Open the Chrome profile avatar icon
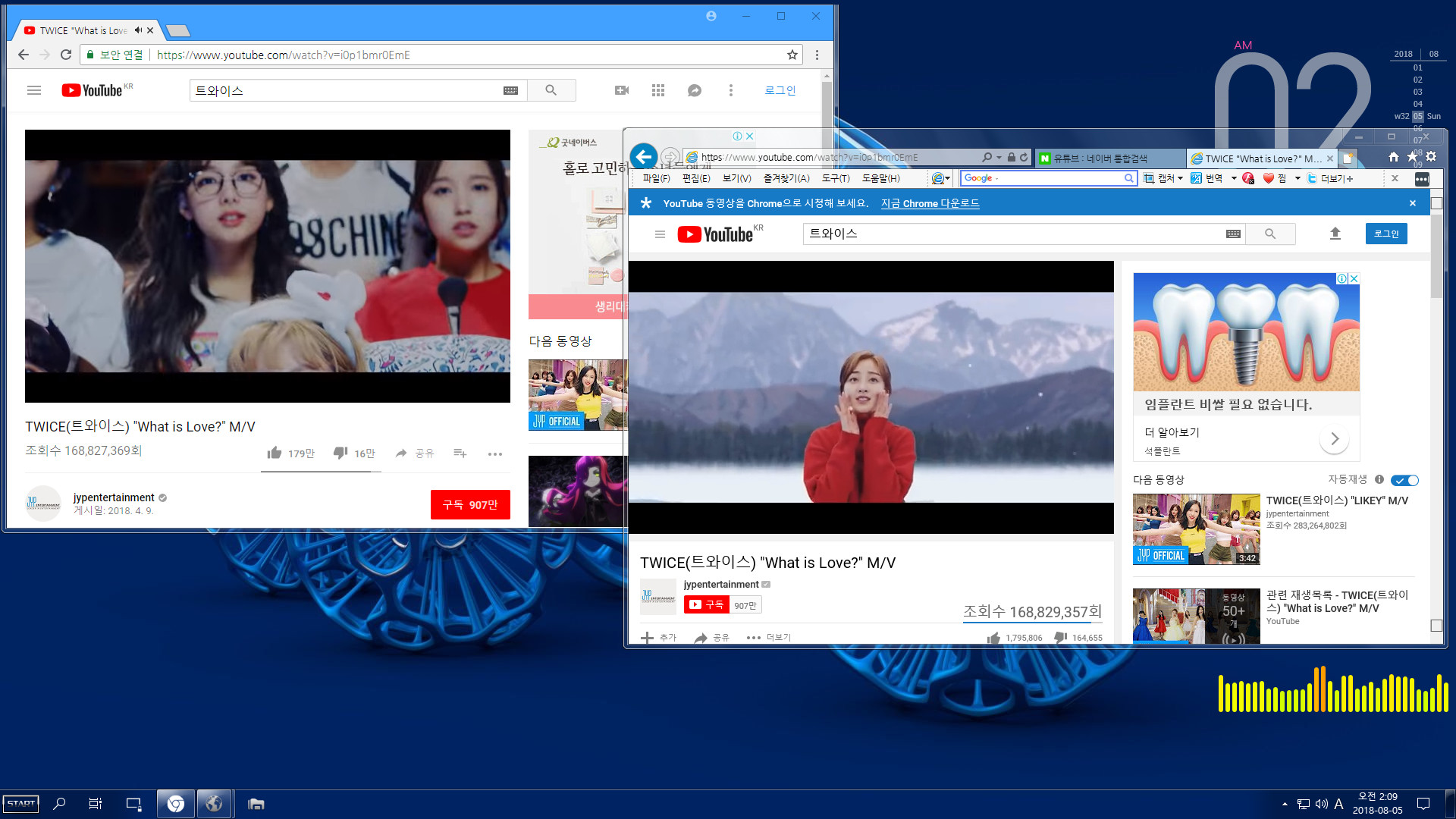This screenshot has width=1456, height=819. coord(711,16)
